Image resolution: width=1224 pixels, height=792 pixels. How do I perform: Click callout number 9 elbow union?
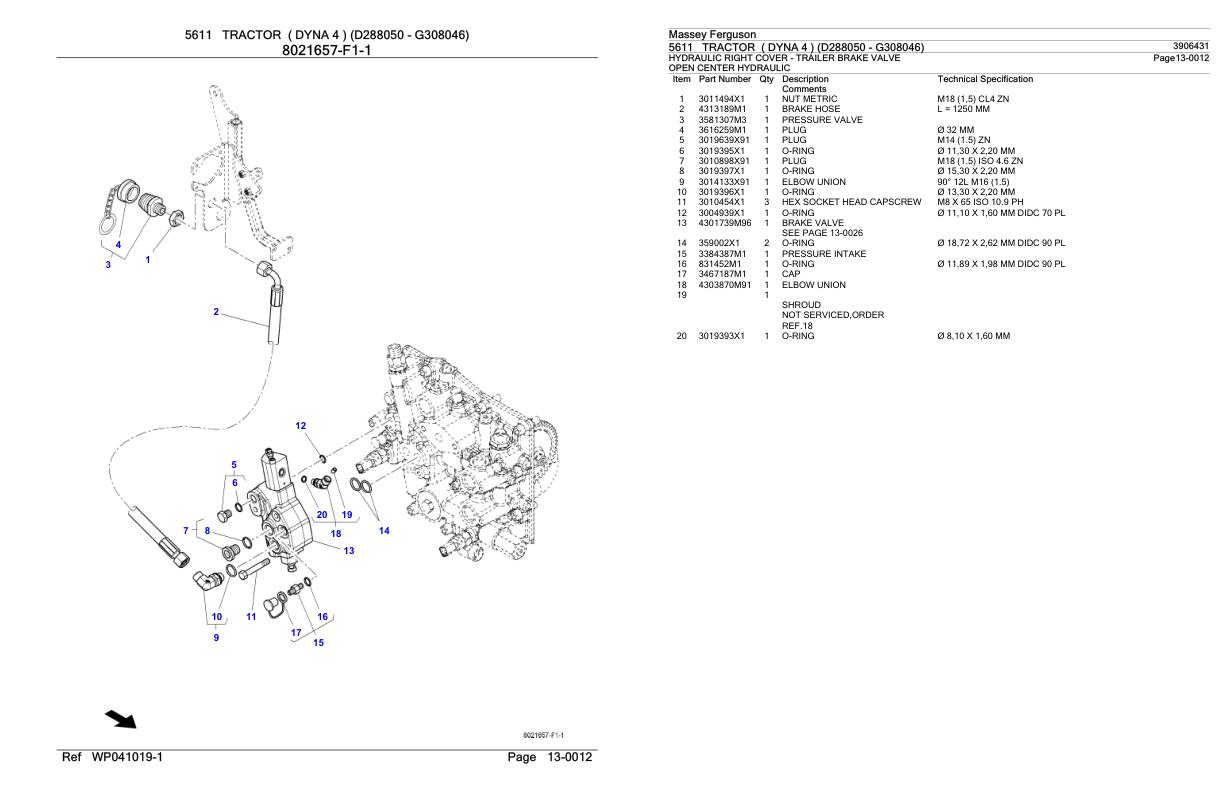tap(216, 637)
